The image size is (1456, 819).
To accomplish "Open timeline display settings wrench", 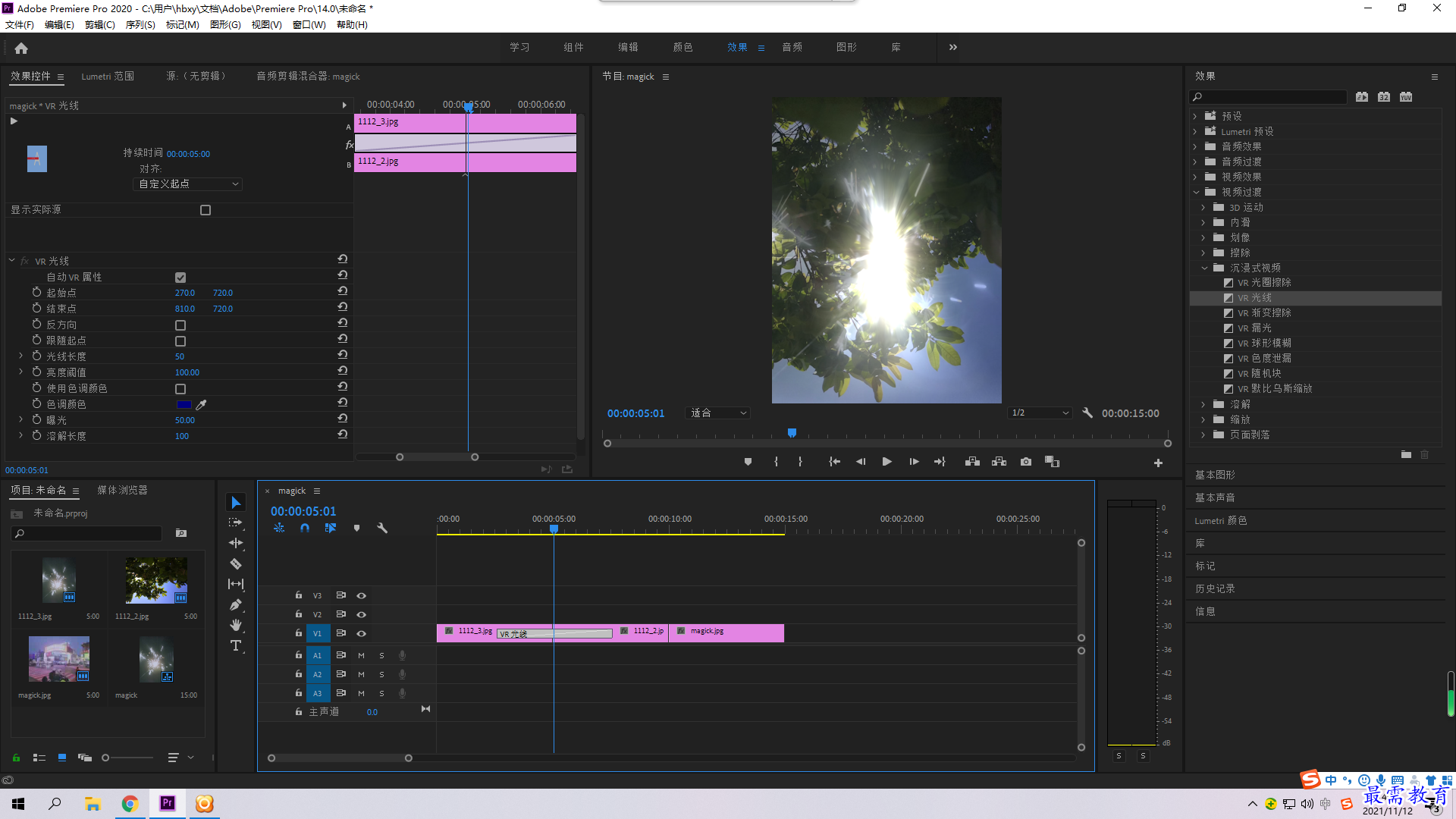I will click(382, 528).
